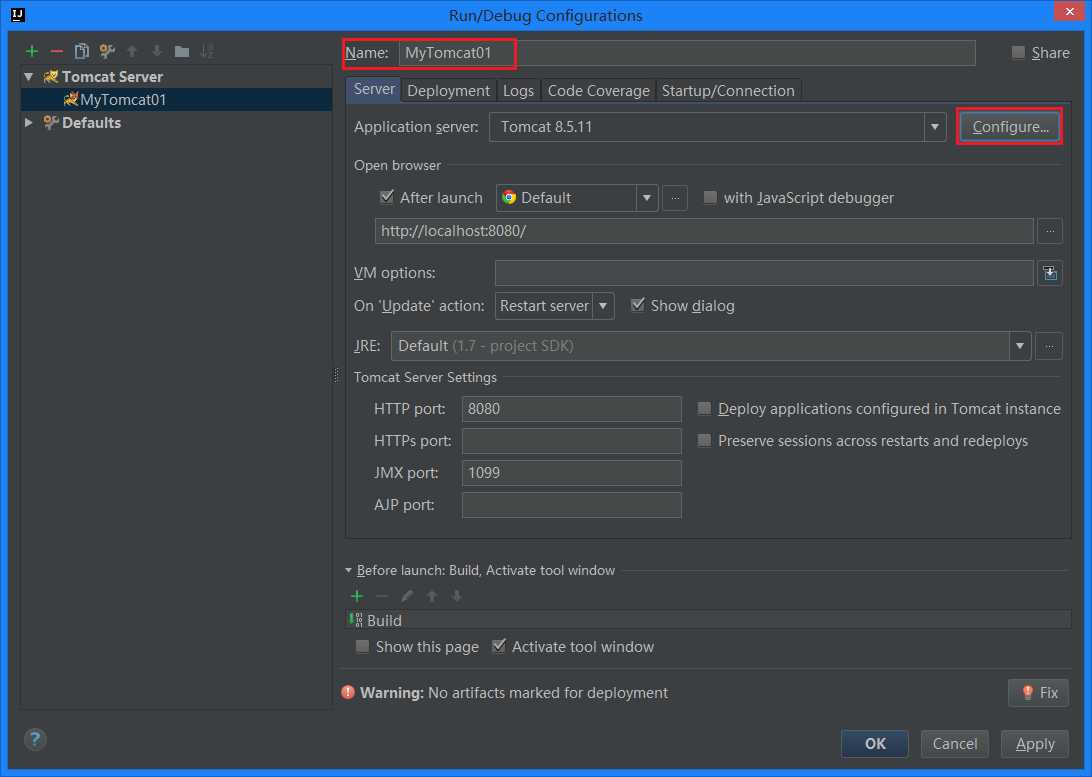Close the Run/Debug Configurations dialog
Viewport: 1092px width, 777px height.
coord(1069,12)
